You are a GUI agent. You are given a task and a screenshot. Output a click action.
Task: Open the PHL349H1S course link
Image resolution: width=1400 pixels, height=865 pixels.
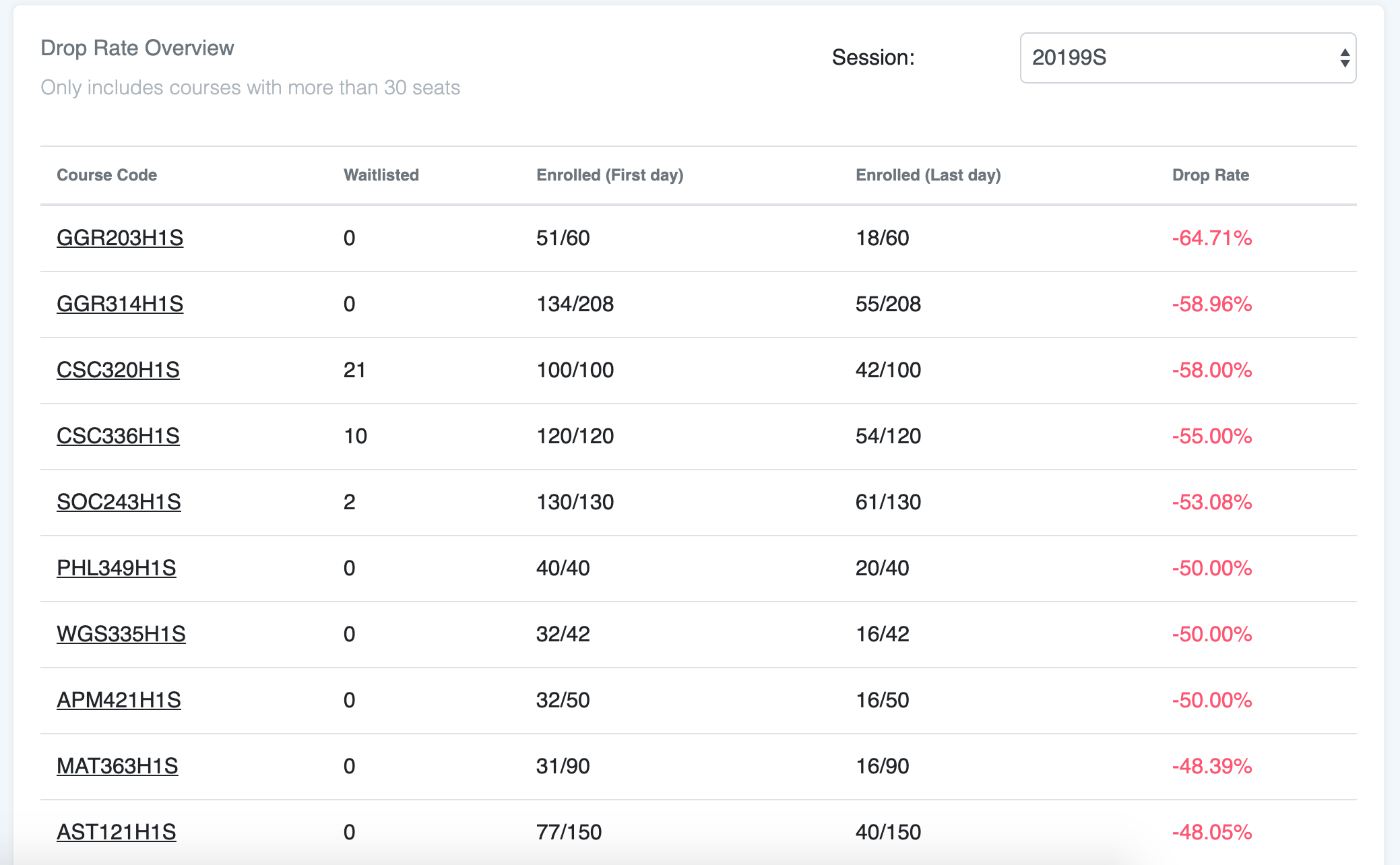116,568
